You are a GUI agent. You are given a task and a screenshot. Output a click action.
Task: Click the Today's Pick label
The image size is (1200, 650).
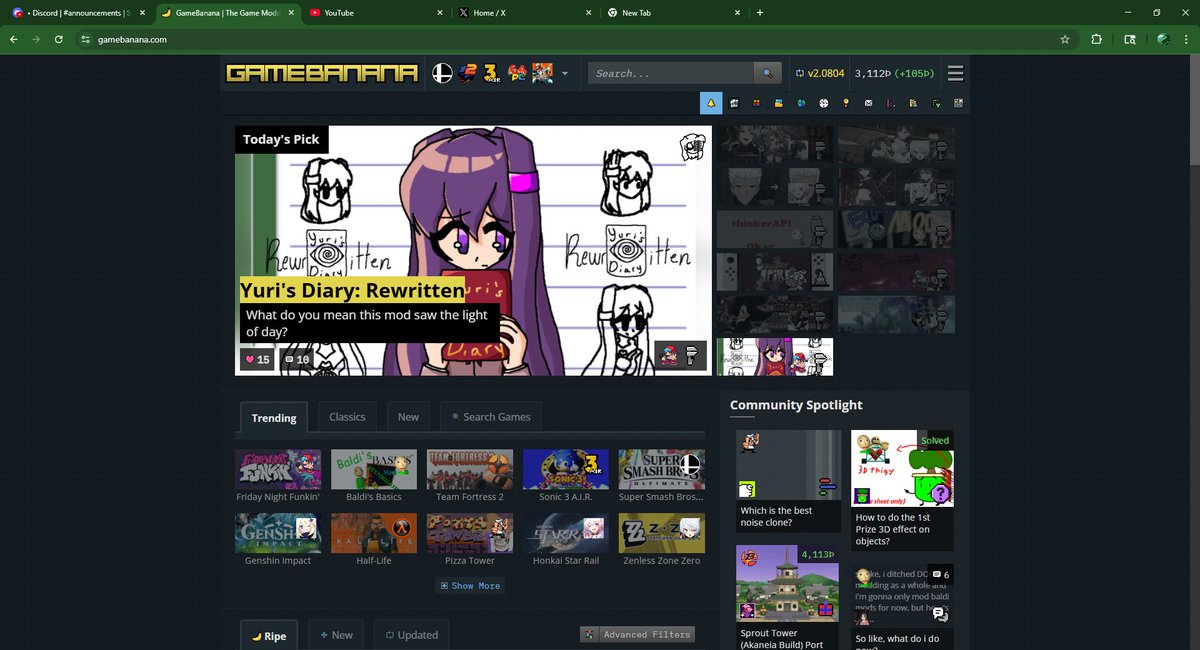point(281,139)
